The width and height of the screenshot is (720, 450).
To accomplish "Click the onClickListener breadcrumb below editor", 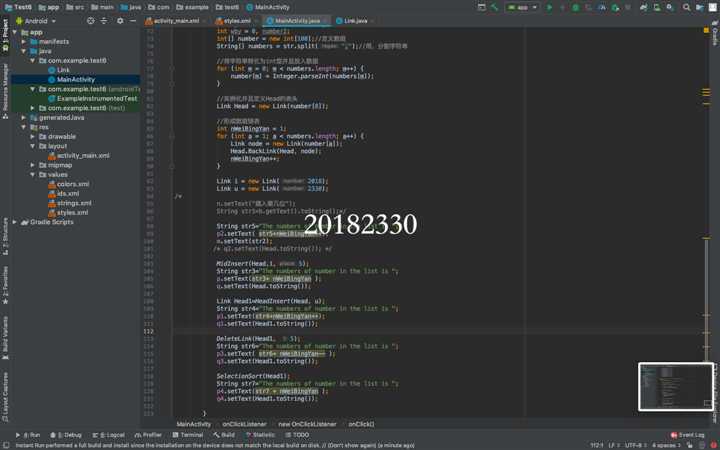I will coord(244,424).
